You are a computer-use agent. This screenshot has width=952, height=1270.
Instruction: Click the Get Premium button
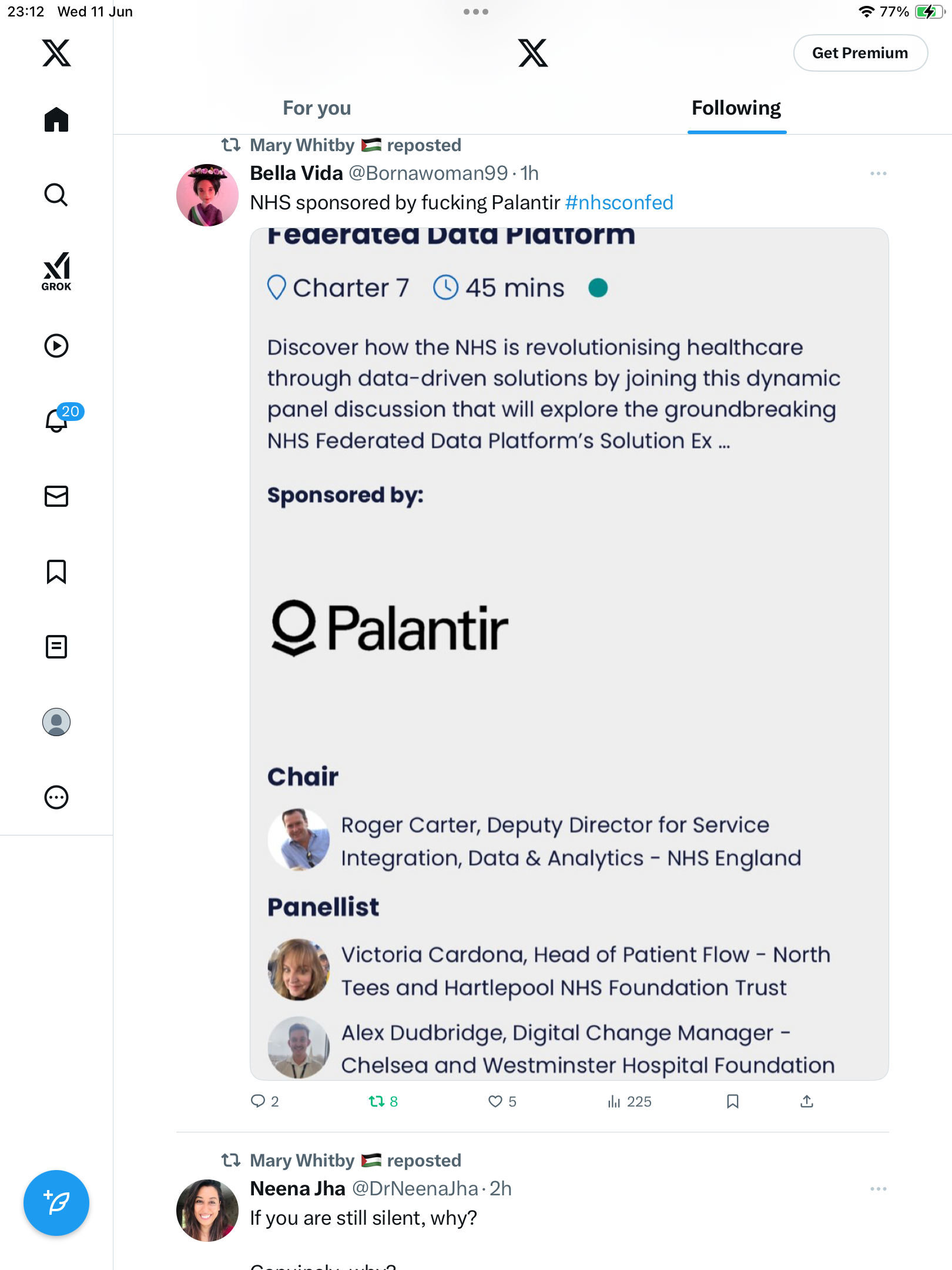tap(860, 53)
